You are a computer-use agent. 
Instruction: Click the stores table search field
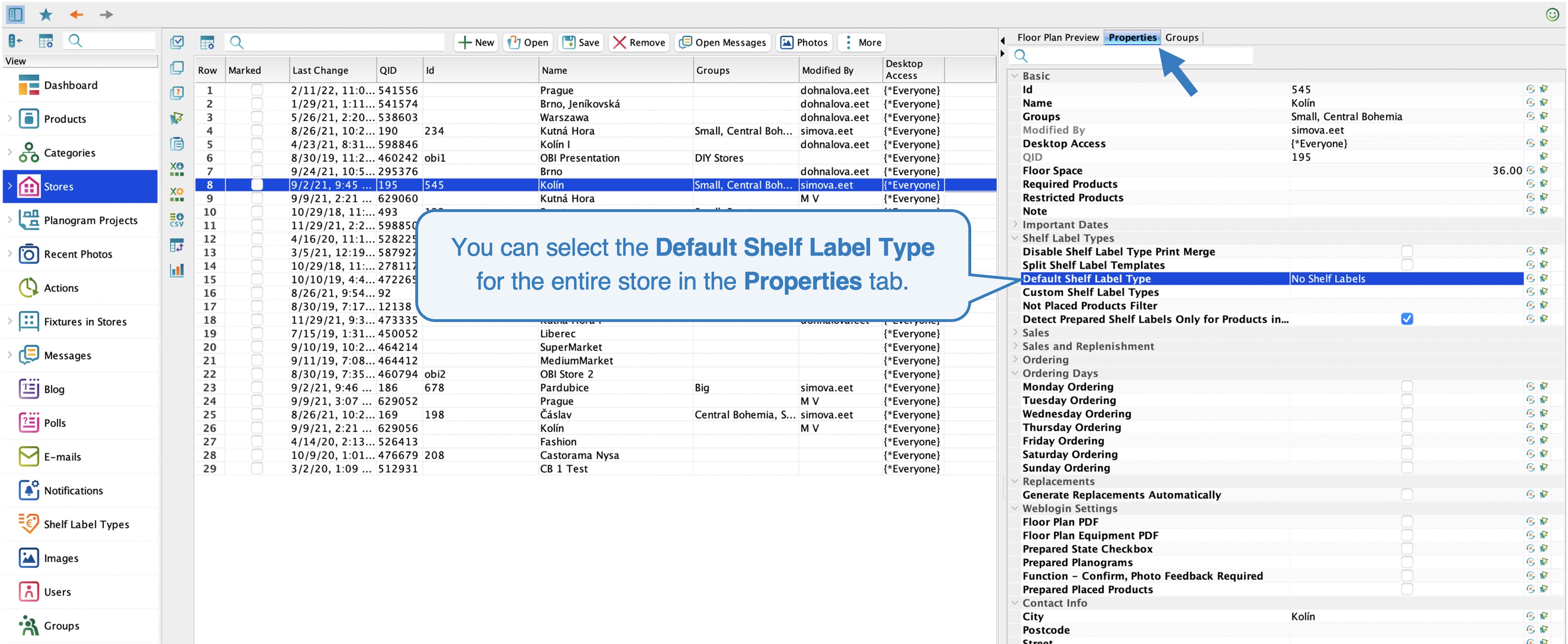pos(335,42)
